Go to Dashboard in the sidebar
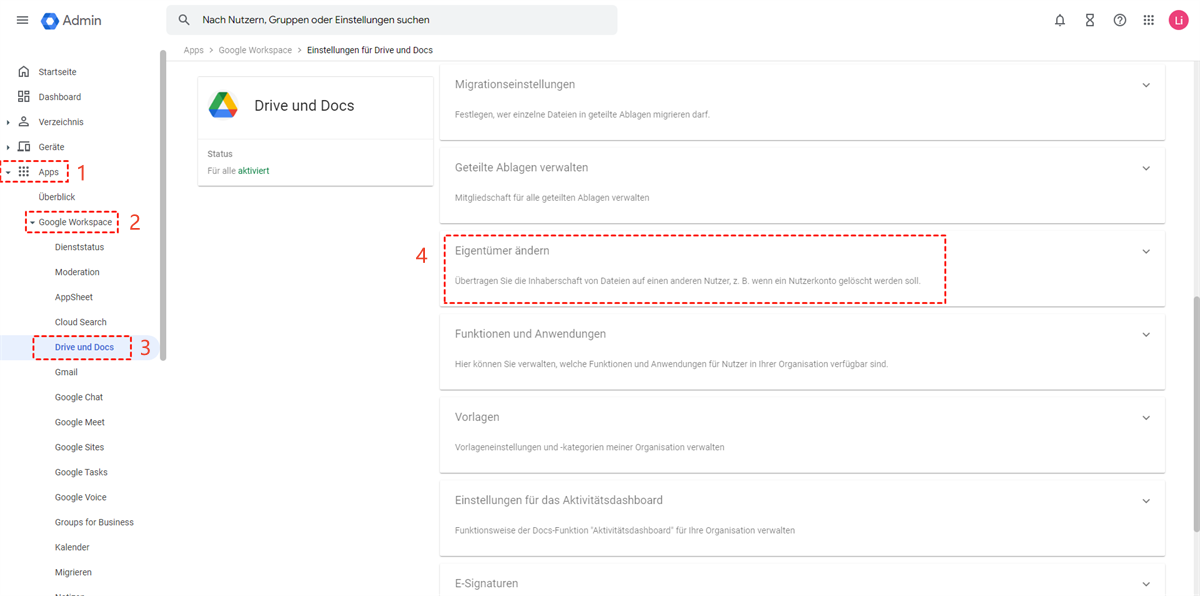 point(60,97)
